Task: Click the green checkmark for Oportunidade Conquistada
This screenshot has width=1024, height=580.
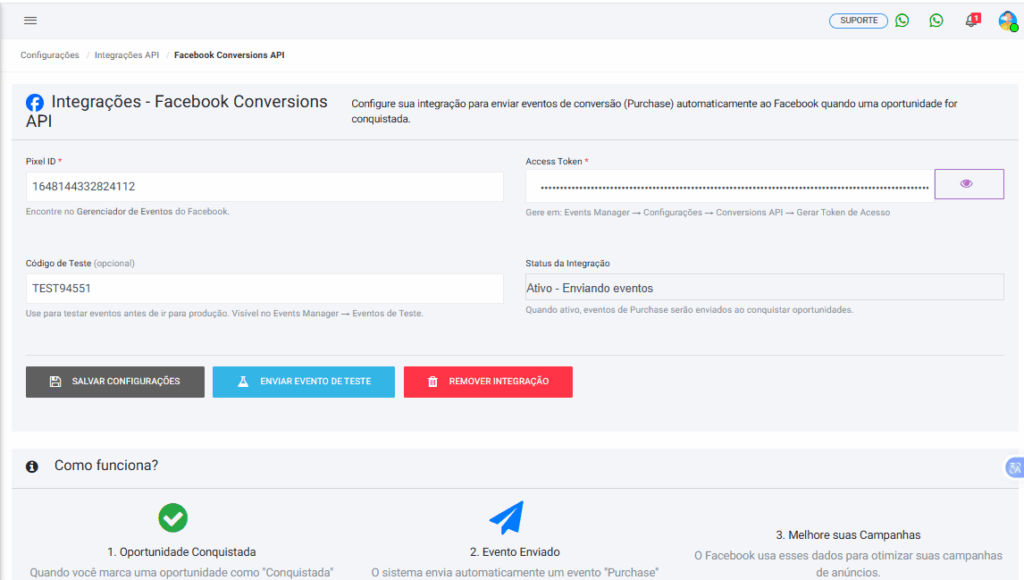Action: click(x=173, y=518)
